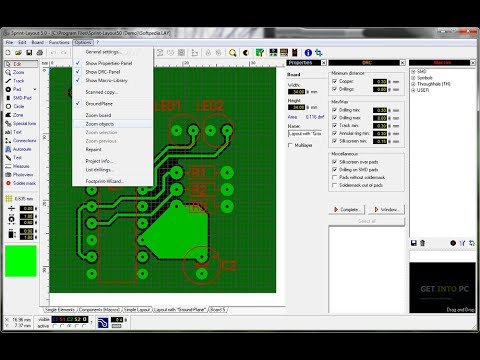
Task: Click the Open file toolbar icon
Action: pyautogui.click(x=19, y=53)
